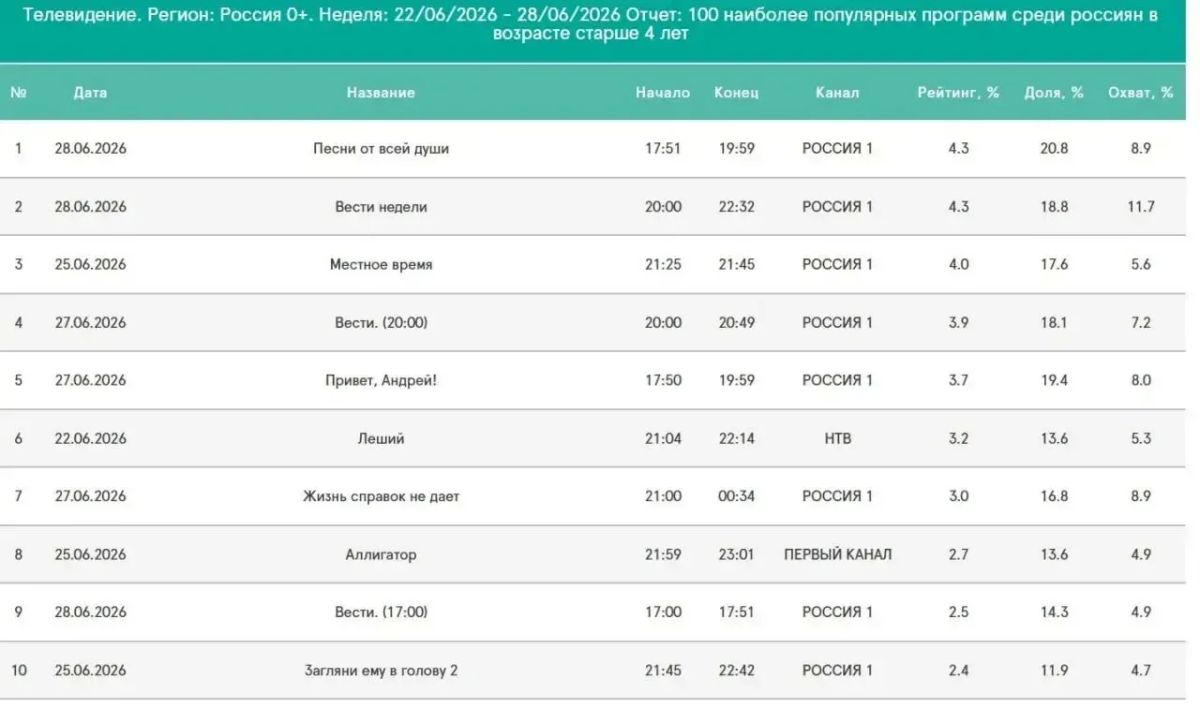The image size is (1200, 708).
Task: Select start time 17:00 in Вести. (17:00) row
Action: (663, 612)
